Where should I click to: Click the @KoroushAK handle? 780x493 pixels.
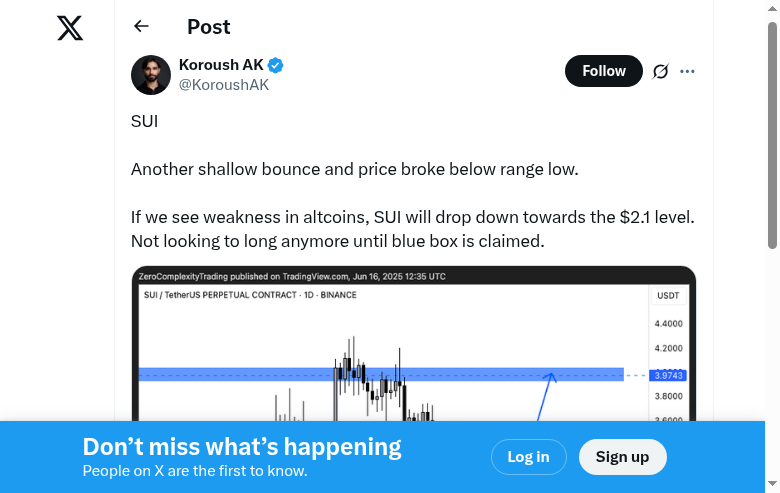coord(223,85)
